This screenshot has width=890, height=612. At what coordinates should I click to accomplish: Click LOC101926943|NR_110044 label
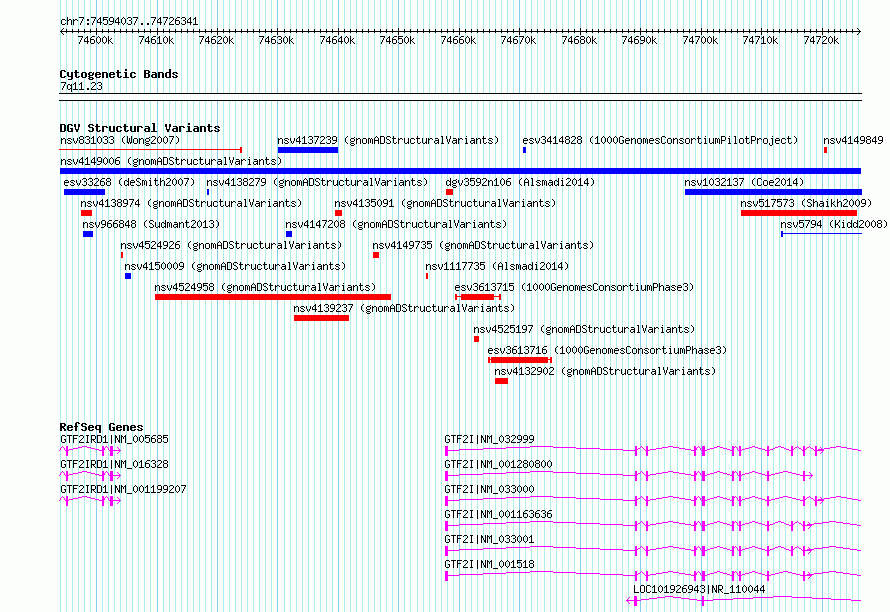click(x=699, y=589)
